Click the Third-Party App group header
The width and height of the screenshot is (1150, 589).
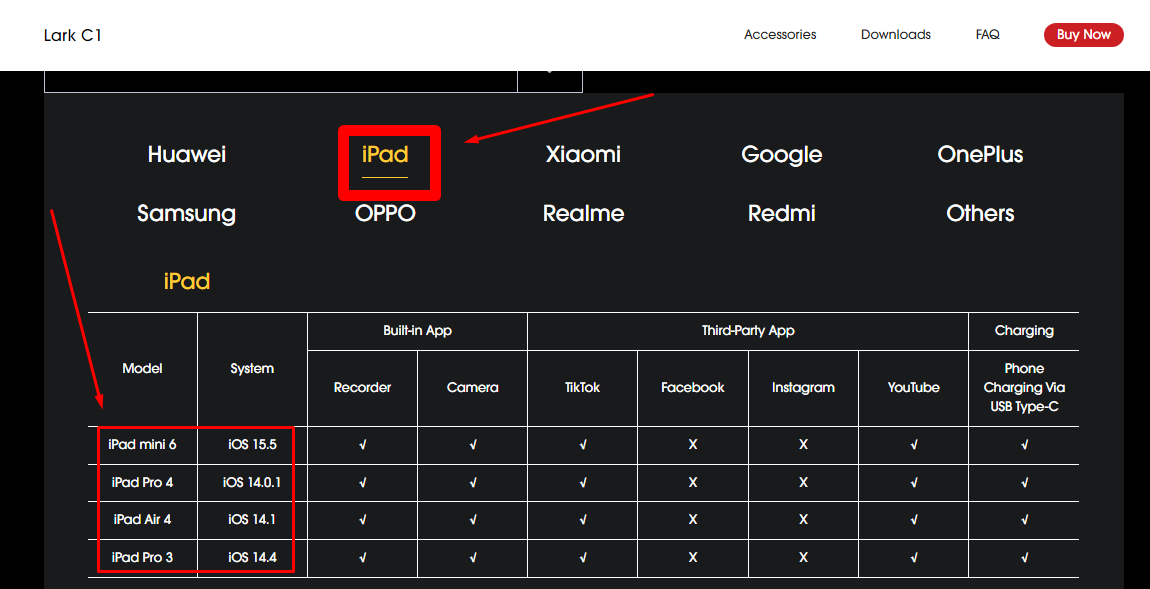pos(748,331)
